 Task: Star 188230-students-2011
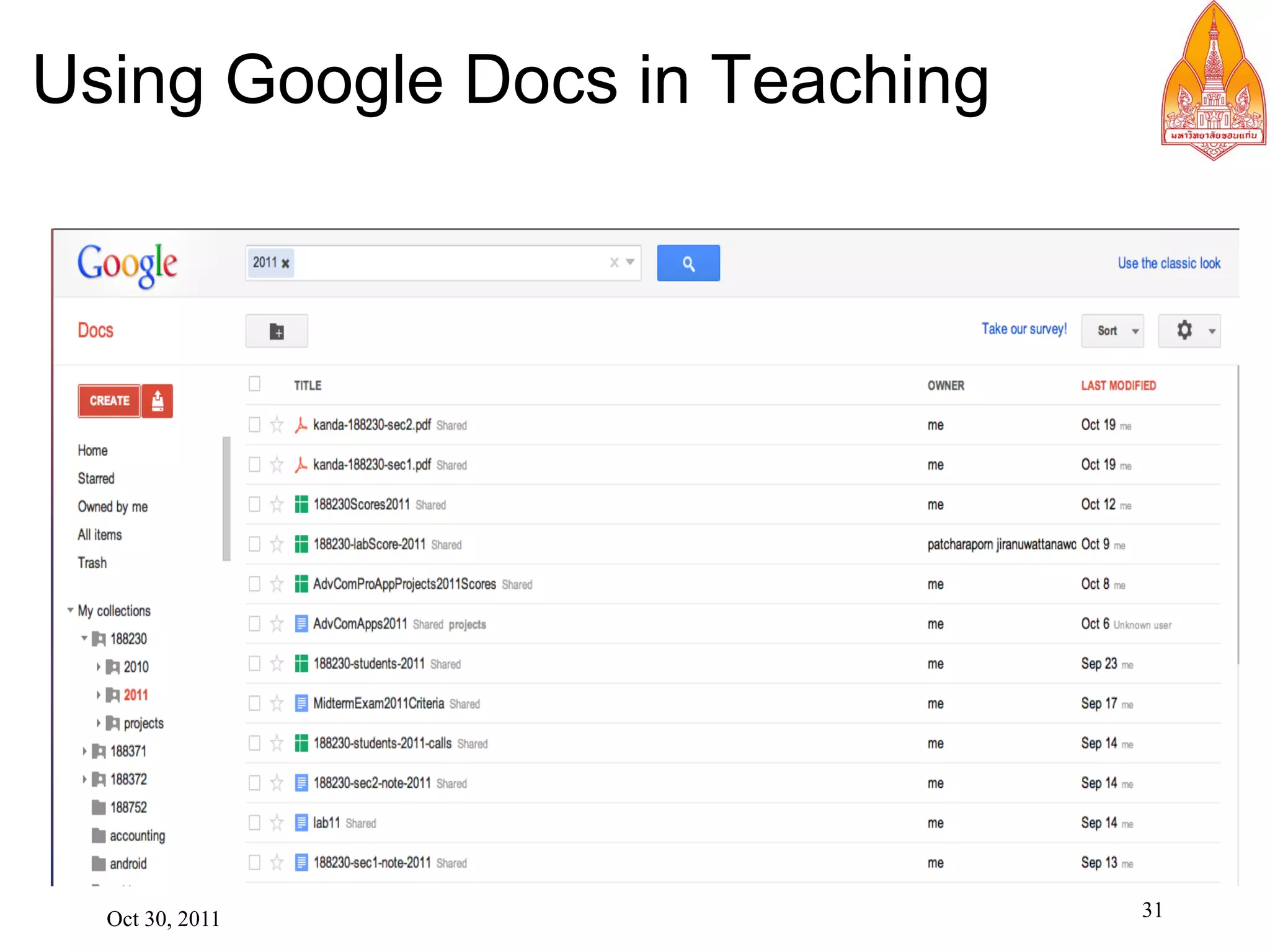(x=277, y=664)
